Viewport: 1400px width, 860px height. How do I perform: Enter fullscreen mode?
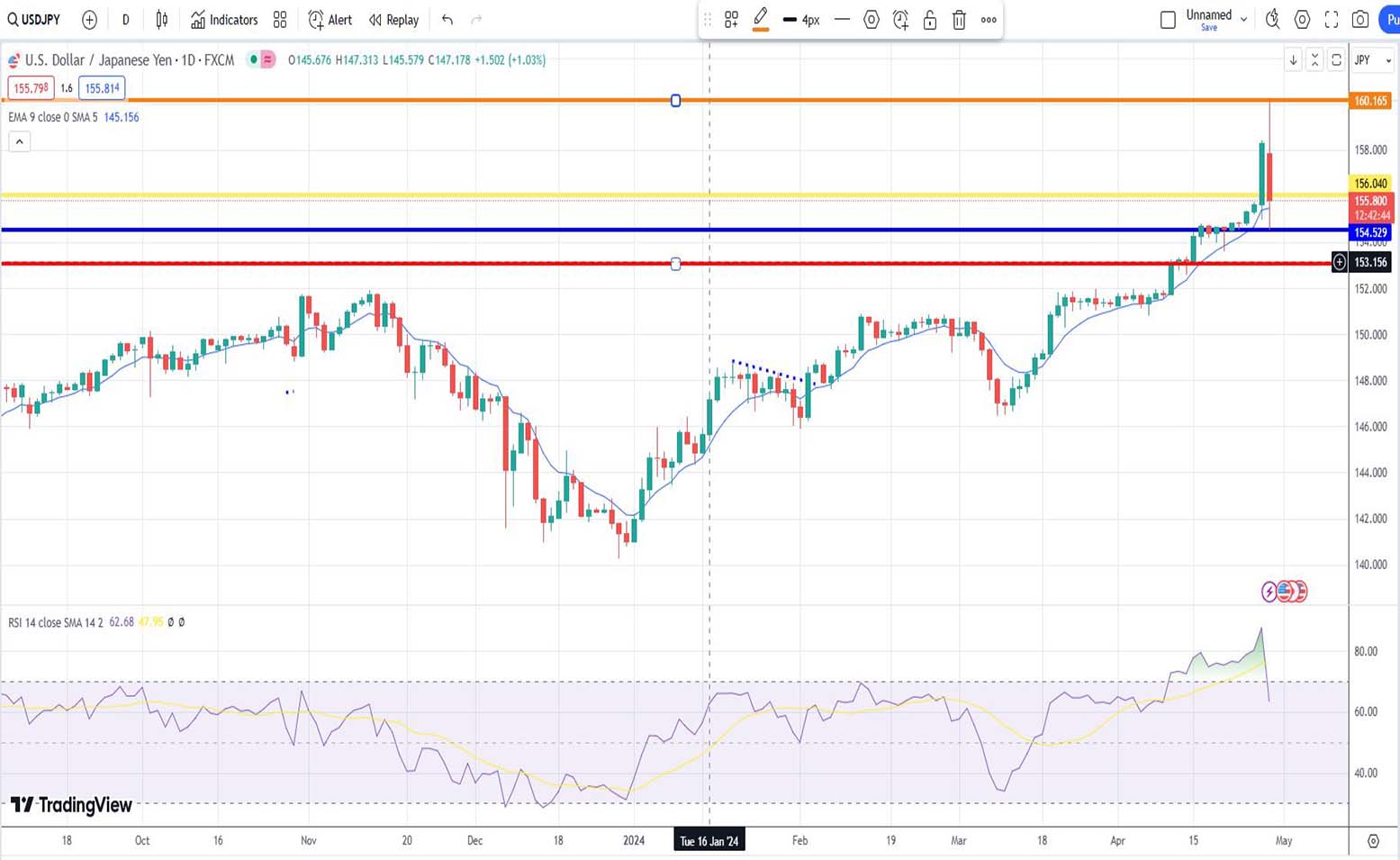coord(1332,20)
